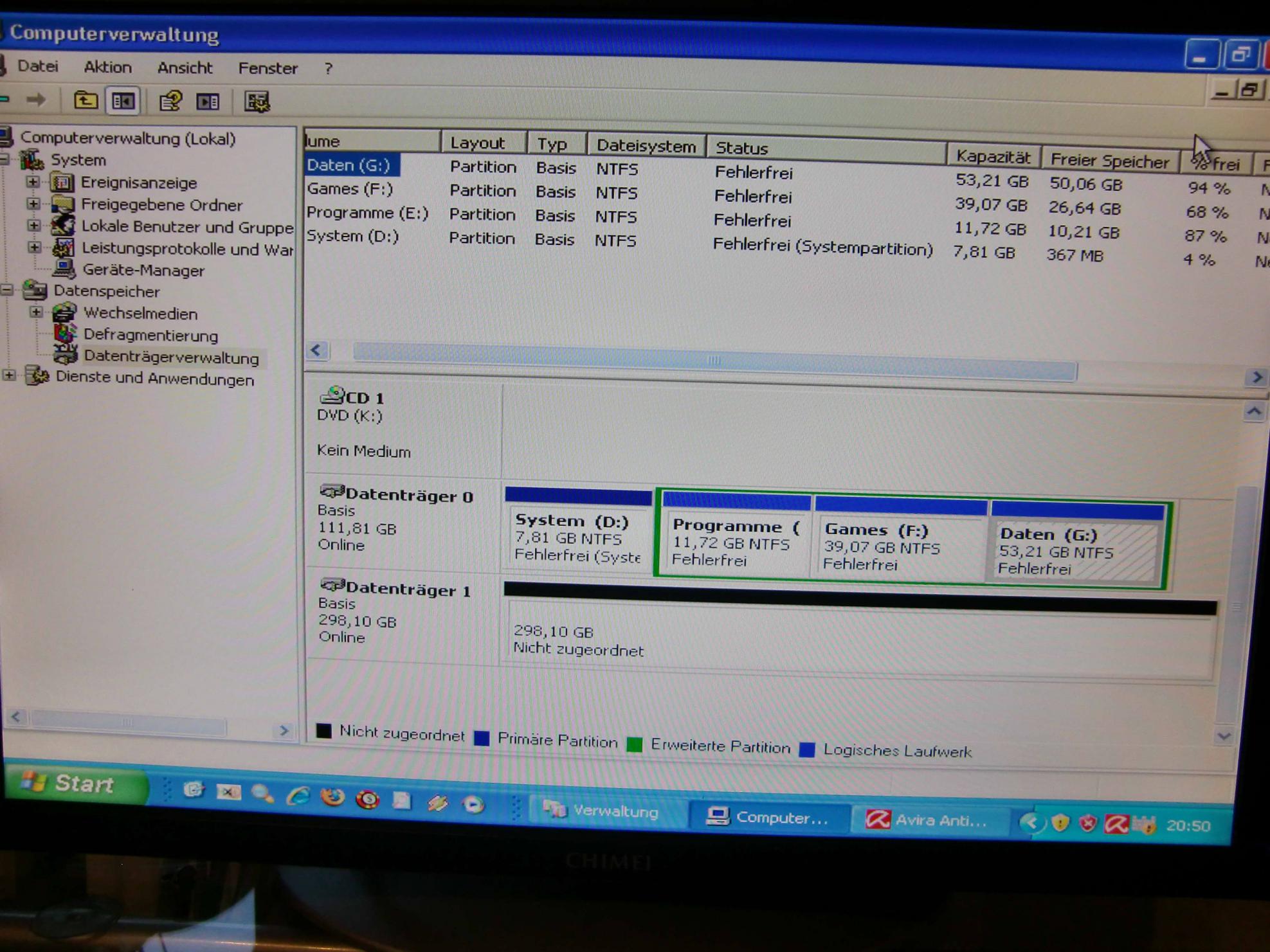Click the Properties toolbar icon
The image size is (1270, 952).
point(170,102)
